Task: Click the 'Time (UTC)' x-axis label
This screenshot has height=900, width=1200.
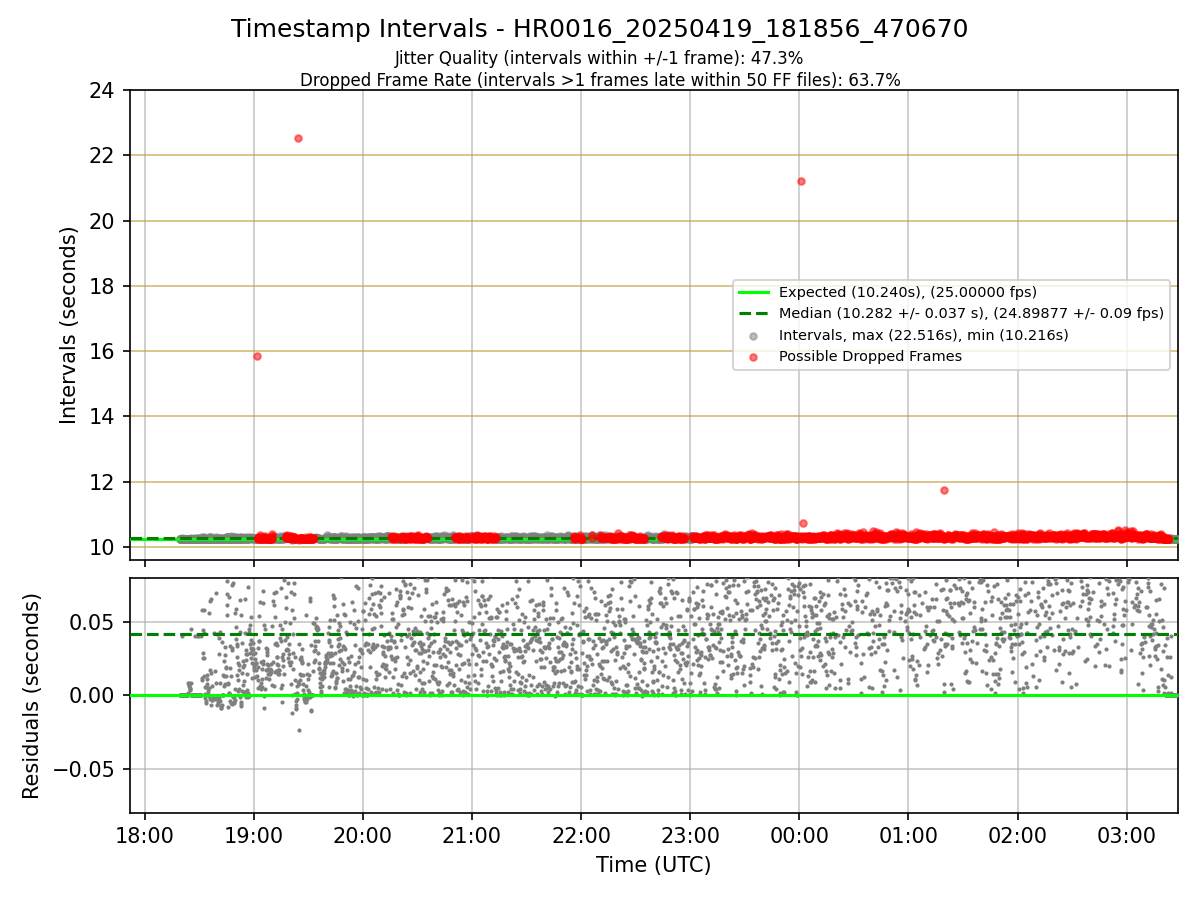Action: [x=653, y=865]
